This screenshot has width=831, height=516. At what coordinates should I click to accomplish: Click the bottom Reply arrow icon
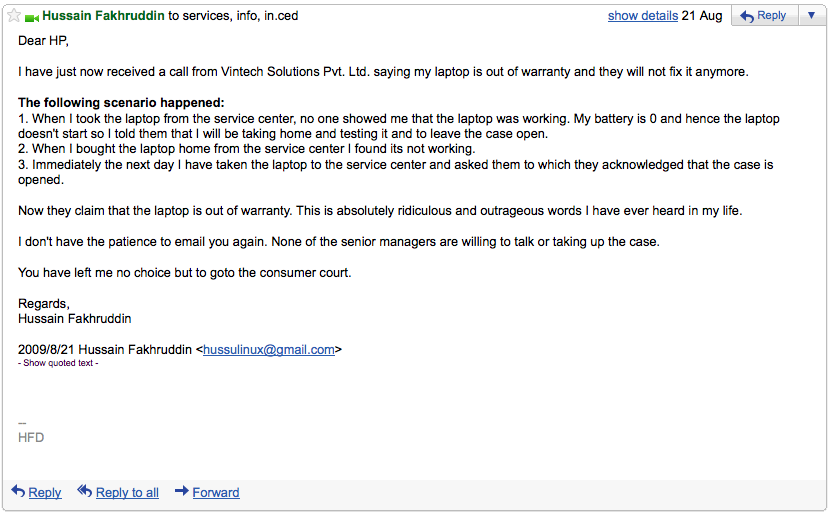pos(18,491)
